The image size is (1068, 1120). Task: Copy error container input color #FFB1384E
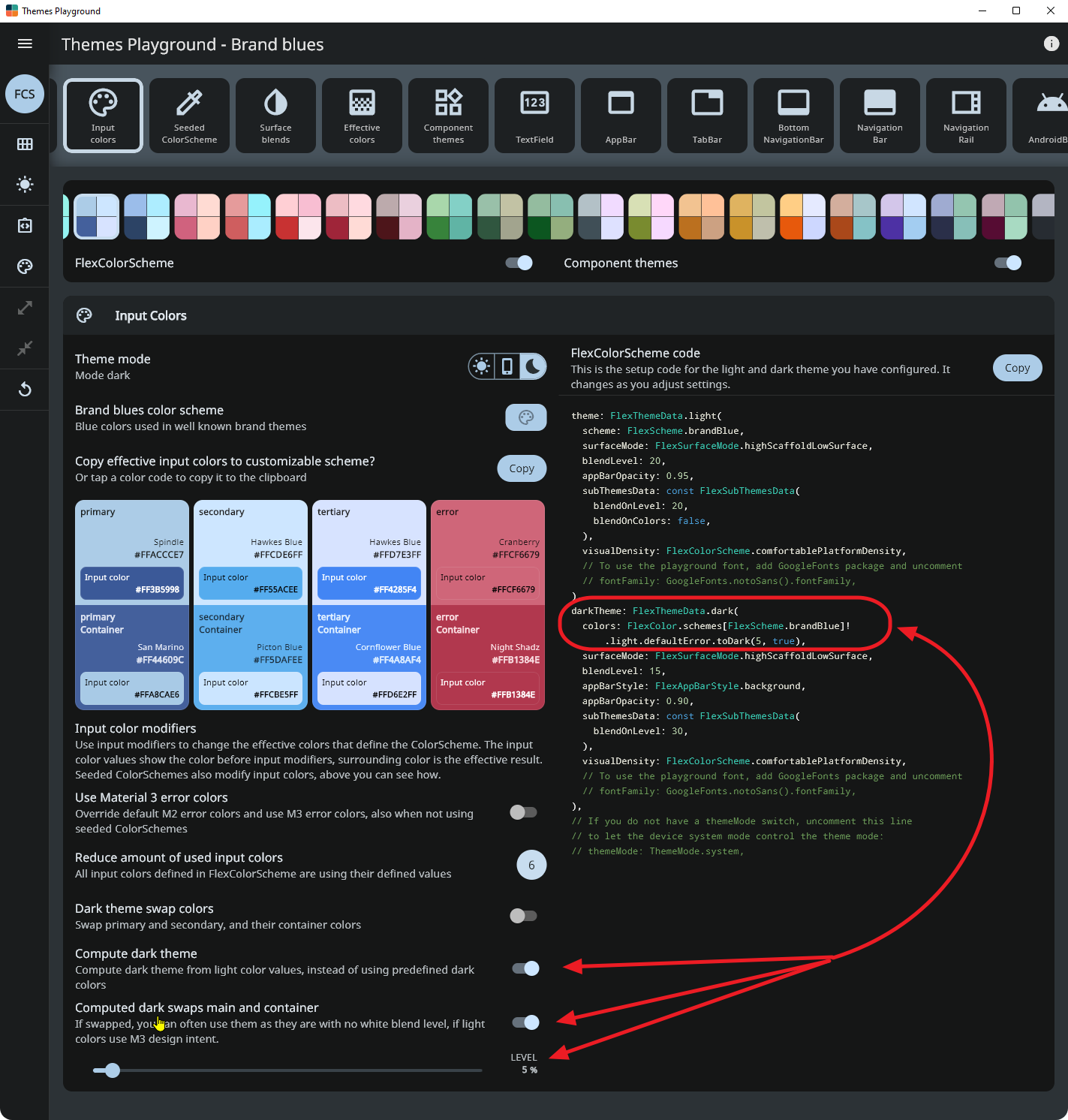(488, 688)
